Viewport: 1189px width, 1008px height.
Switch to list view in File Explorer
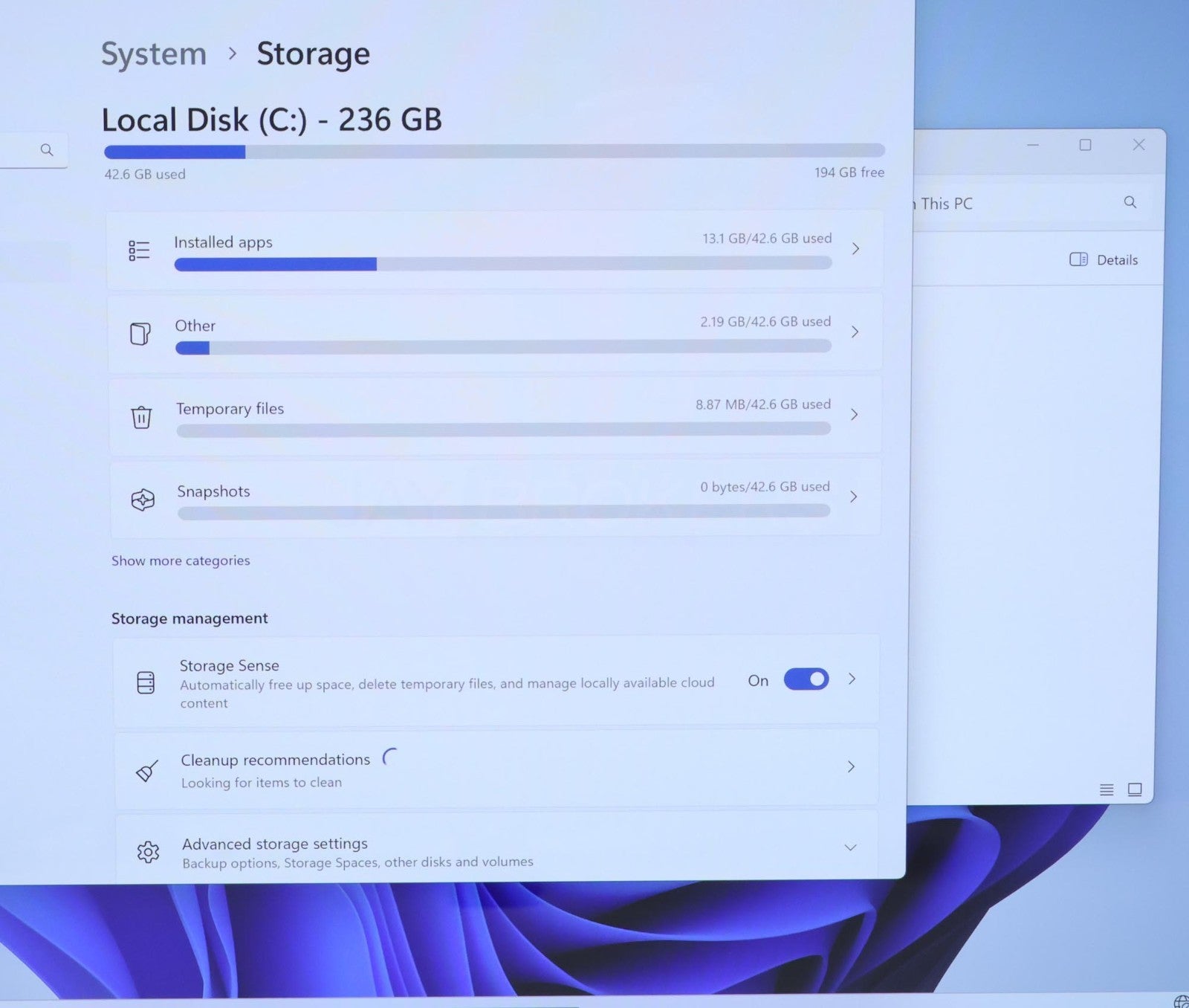click(1107, 789)
